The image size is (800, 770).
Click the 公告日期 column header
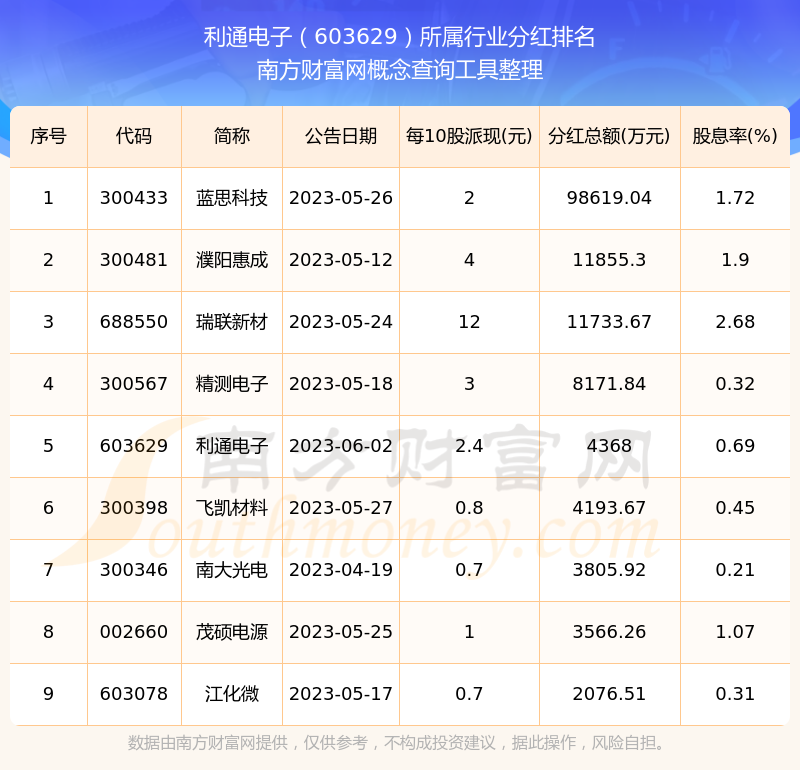pyautogui.click(x=341, y=136)
